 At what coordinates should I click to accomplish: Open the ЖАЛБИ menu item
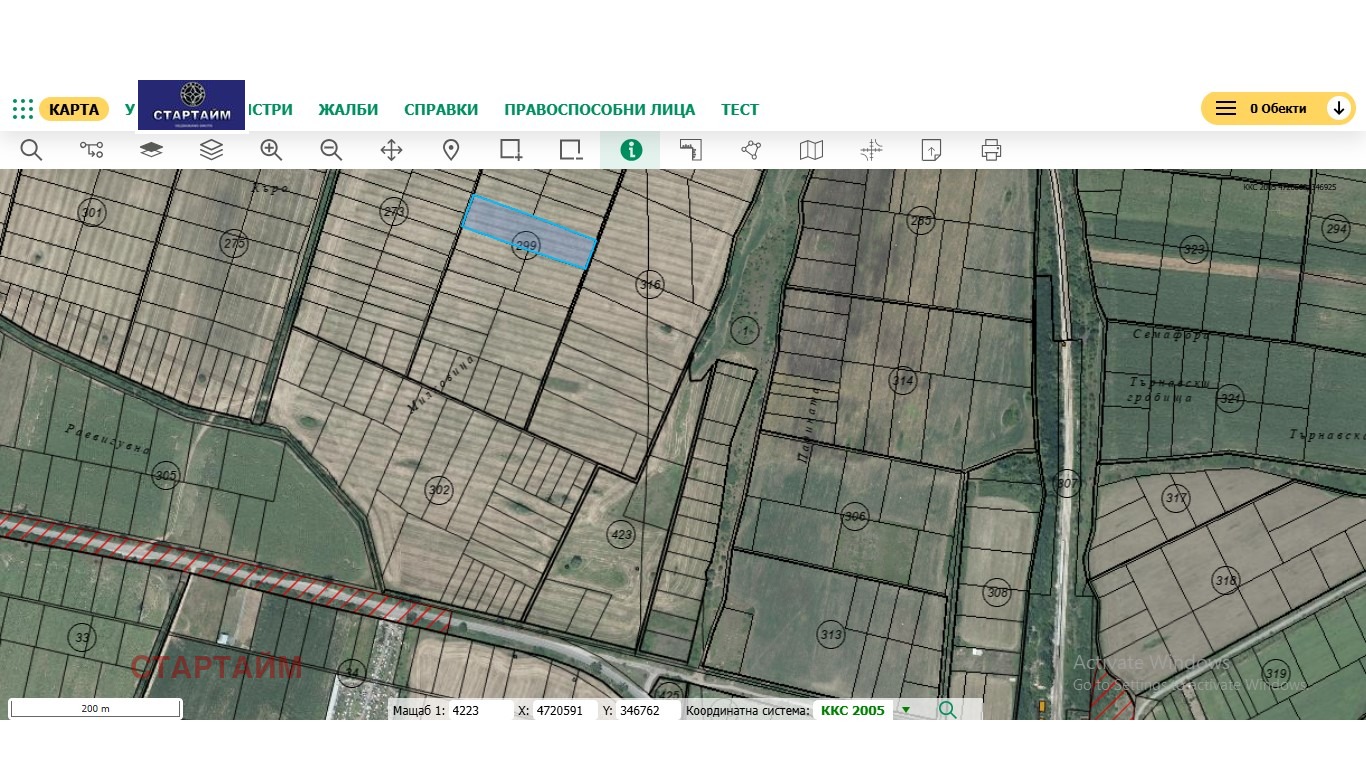click(348, 109)
